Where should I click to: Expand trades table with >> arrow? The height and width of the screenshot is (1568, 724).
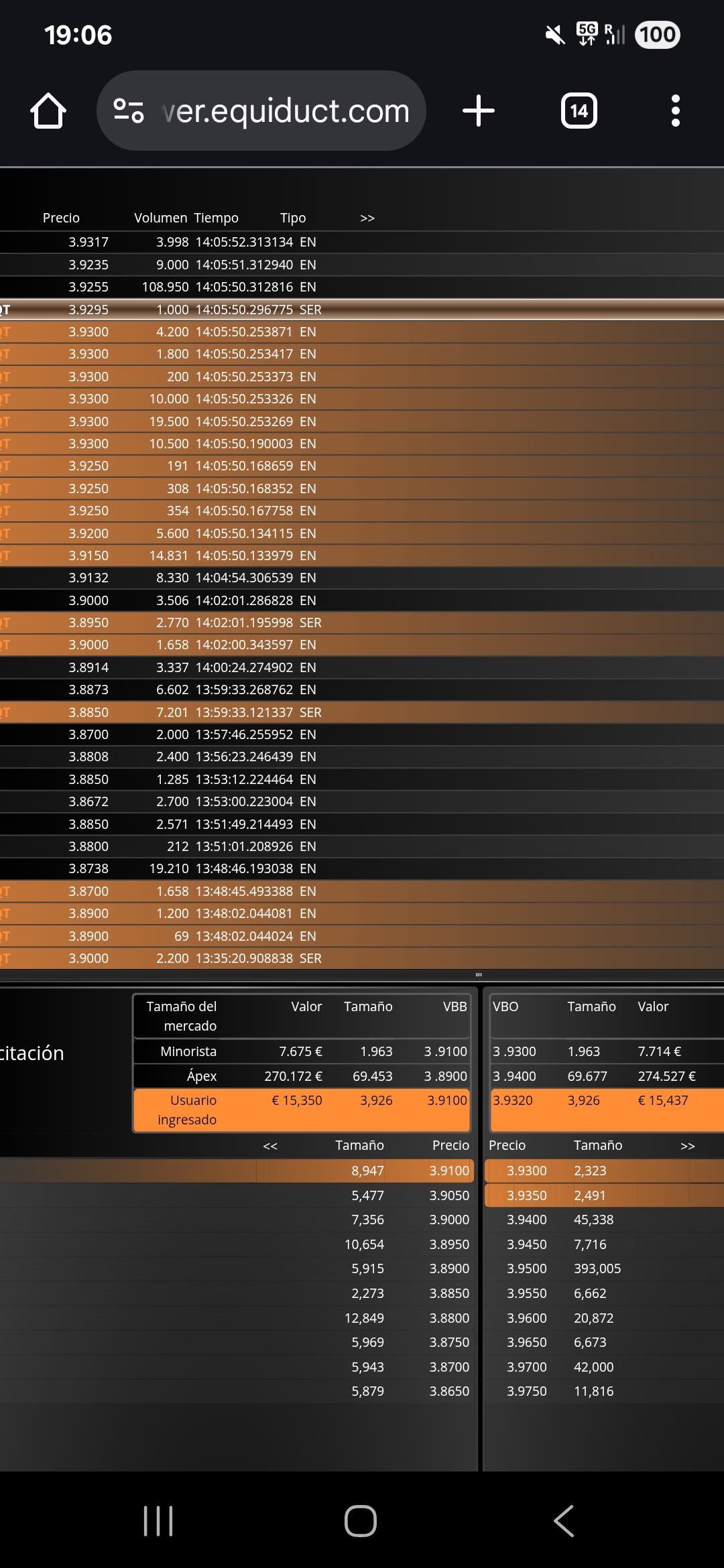click(367, 218)
